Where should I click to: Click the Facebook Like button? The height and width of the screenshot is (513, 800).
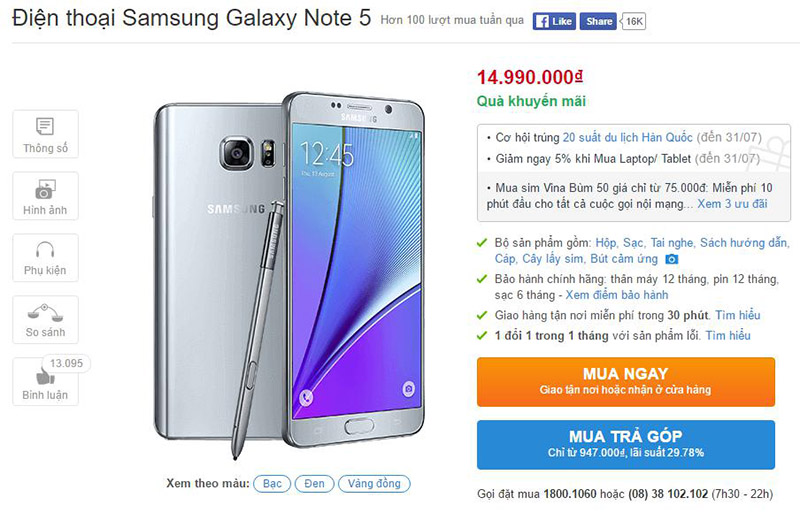tap(554, 21)
